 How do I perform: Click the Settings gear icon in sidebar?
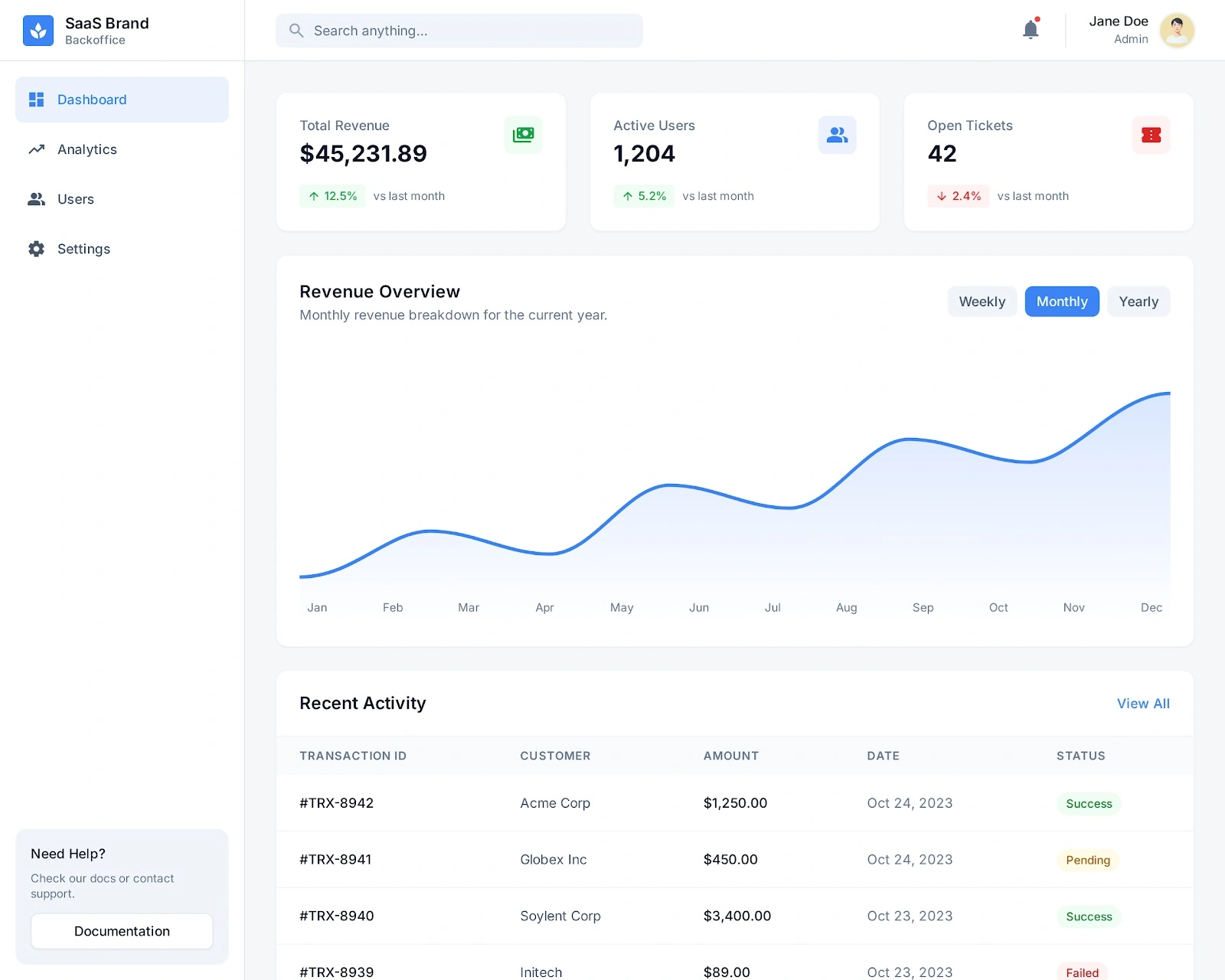[x=36, y=249]
